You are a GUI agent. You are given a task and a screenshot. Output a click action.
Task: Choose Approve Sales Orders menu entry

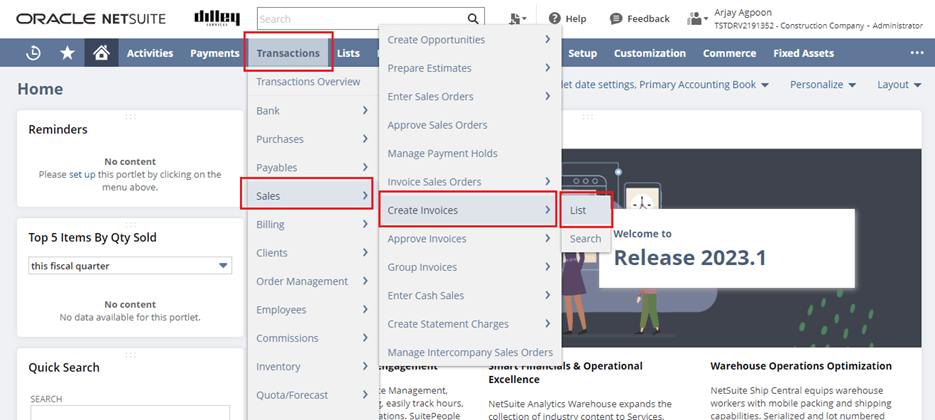[x=437, y=125]
